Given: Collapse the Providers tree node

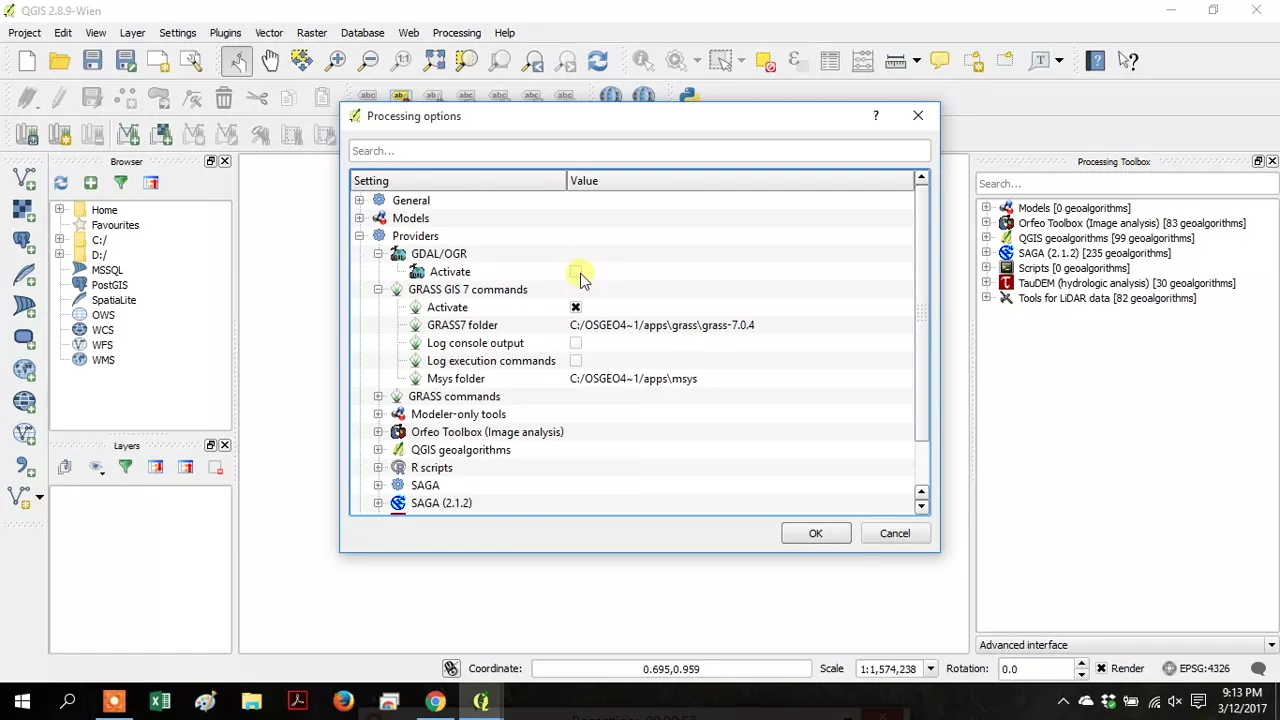Looking at the screenshot, I should 360,236.
